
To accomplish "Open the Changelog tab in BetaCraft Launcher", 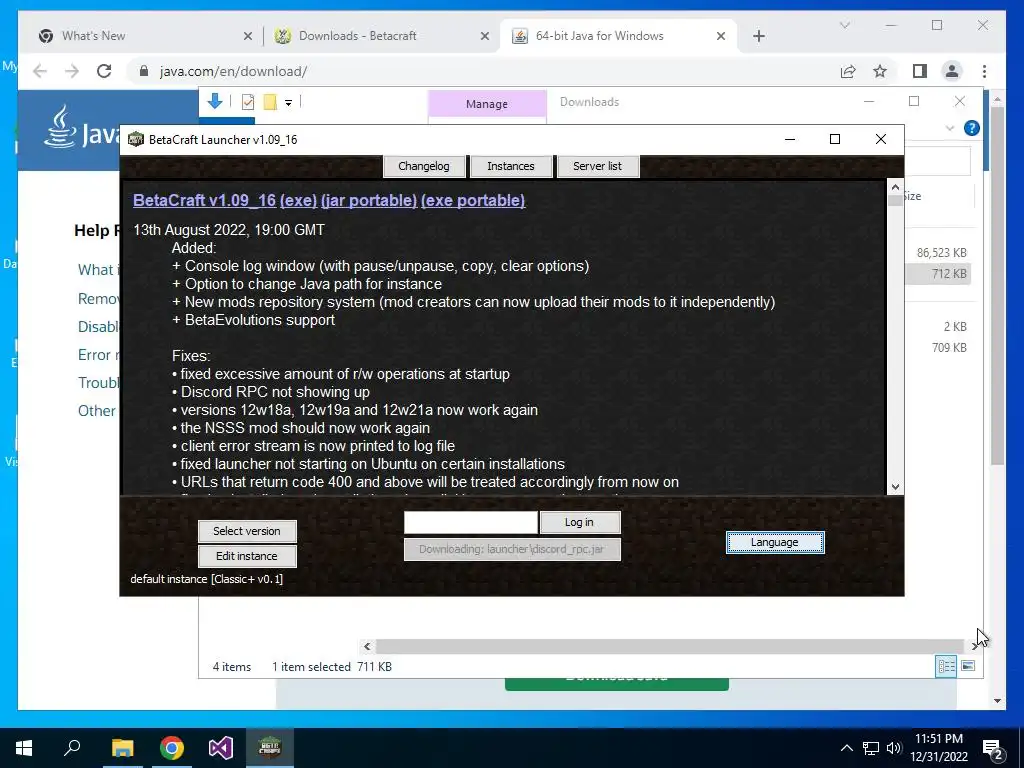I will [424, 166].
